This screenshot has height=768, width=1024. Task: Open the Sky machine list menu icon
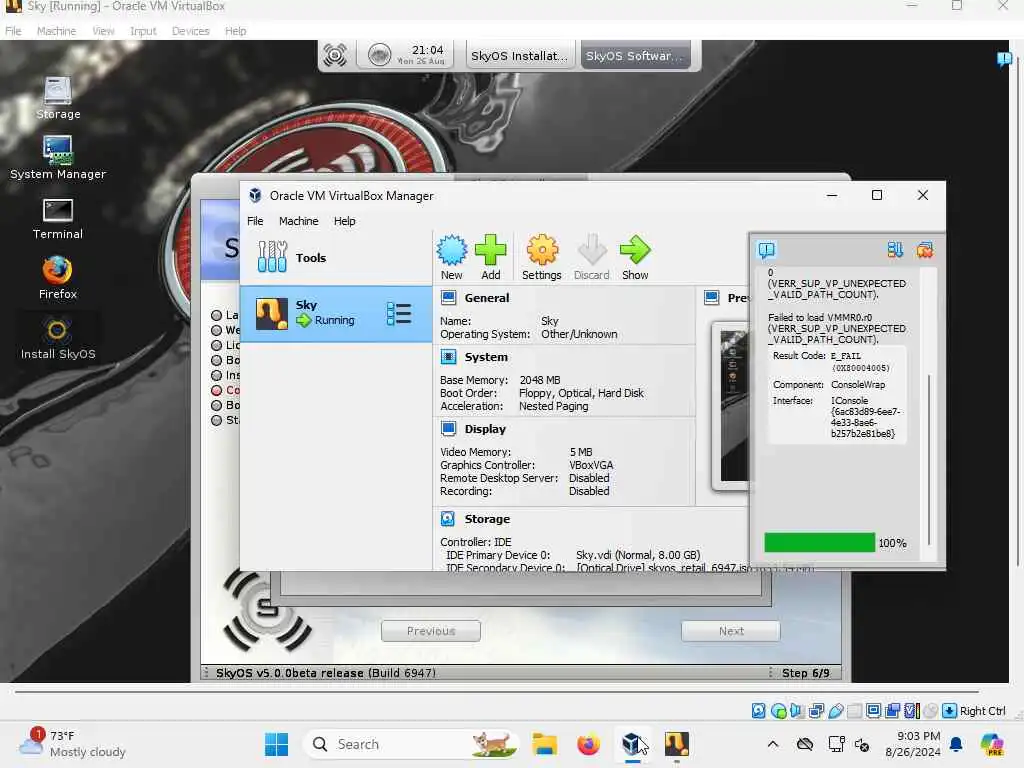pos(398,314)
